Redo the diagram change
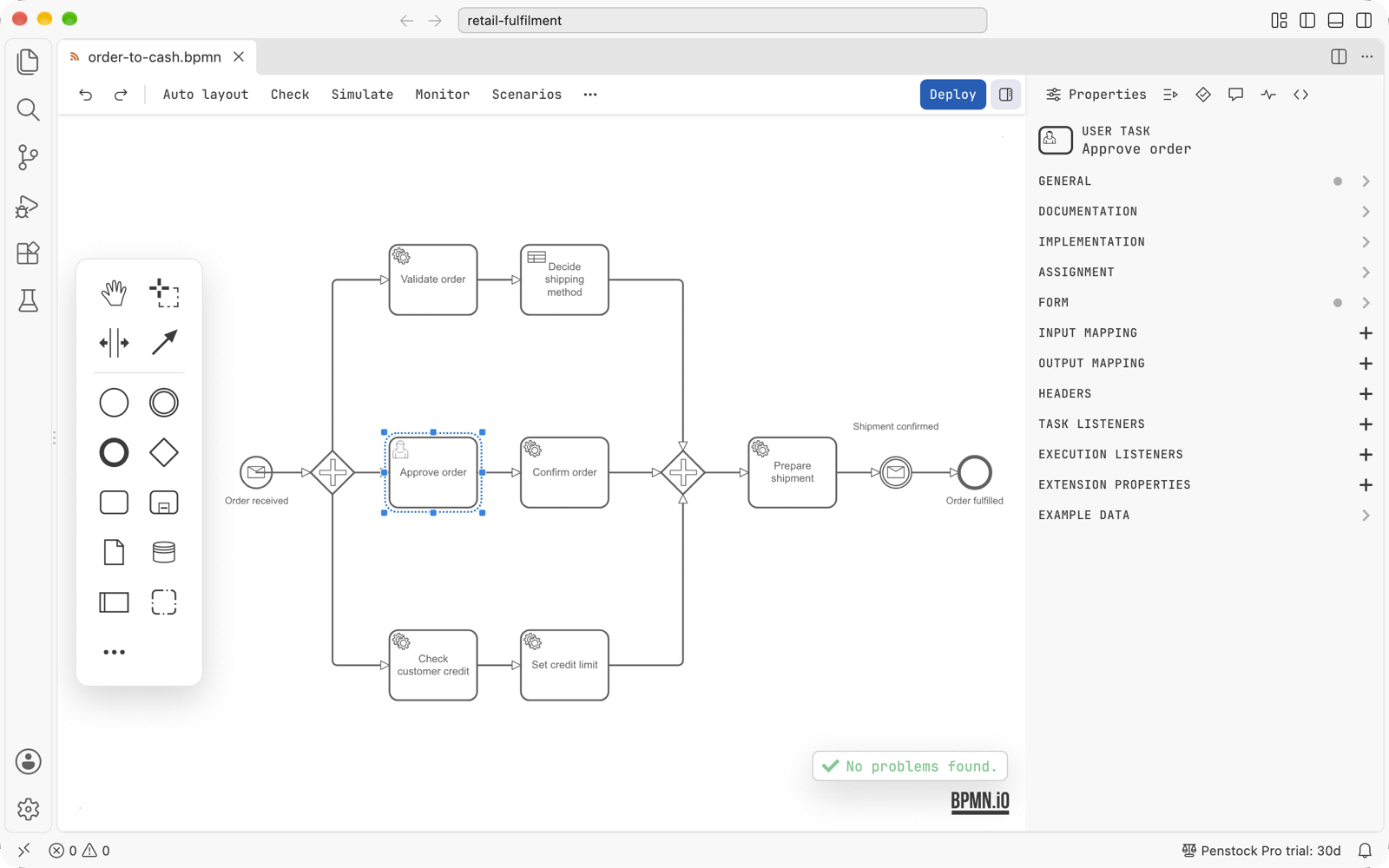Image resolution: width=1389 pixels, height=868 pixels. point(121,95)
